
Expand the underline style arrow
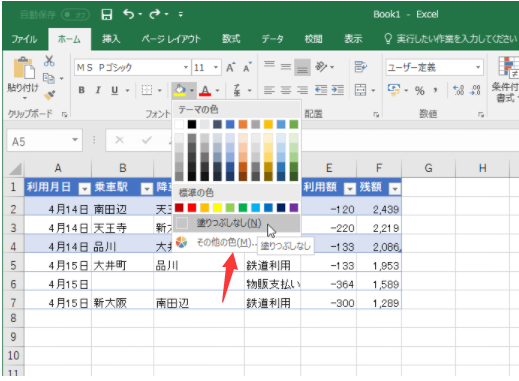pos(127,90)
